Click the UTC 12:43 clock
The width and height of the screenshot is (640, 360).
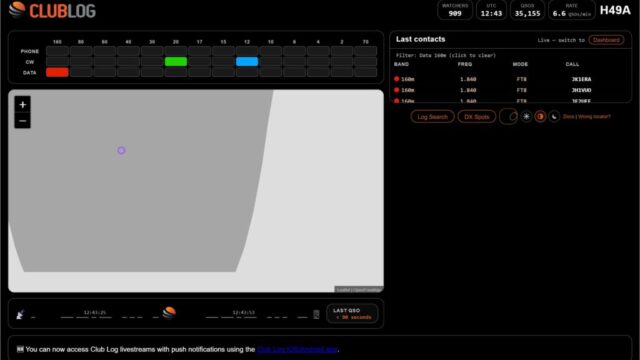(491, 10)
